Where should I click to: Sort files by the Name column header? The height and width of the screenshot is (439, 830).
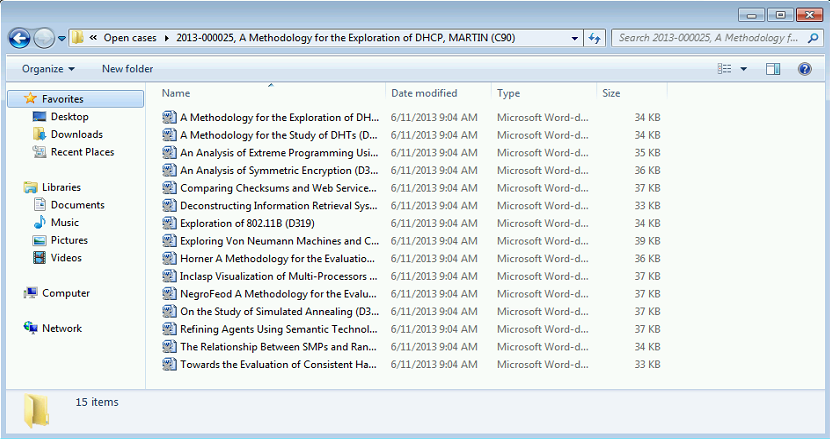pos(176,93)
